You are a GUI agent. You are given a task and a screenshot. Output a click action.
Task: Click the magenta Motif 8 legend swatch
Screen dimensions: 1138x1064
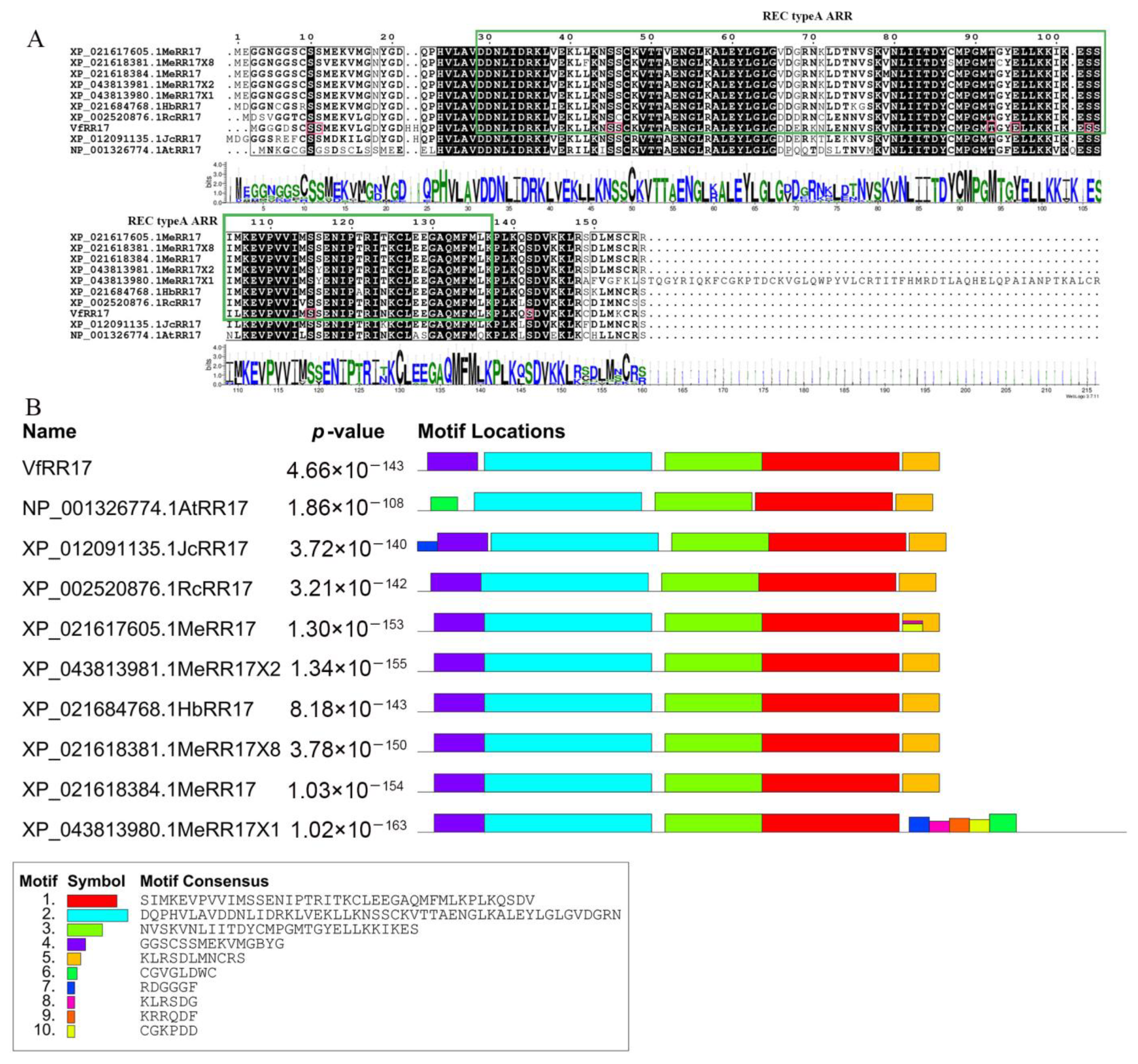point(71,1002)
